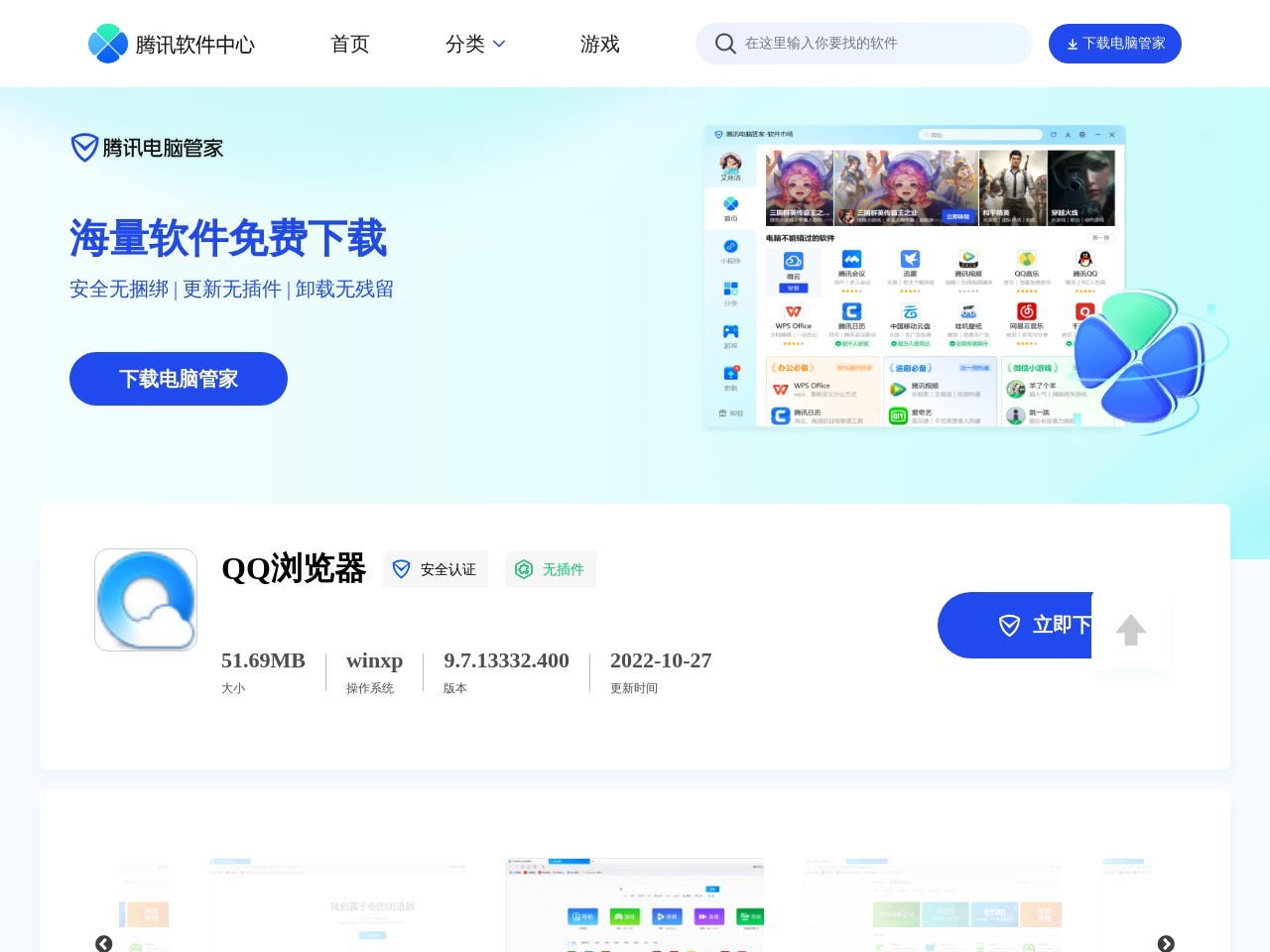Viewport: 1270px width, 952px height.
Task: Click the search magnifier icon
Action: 725,44
